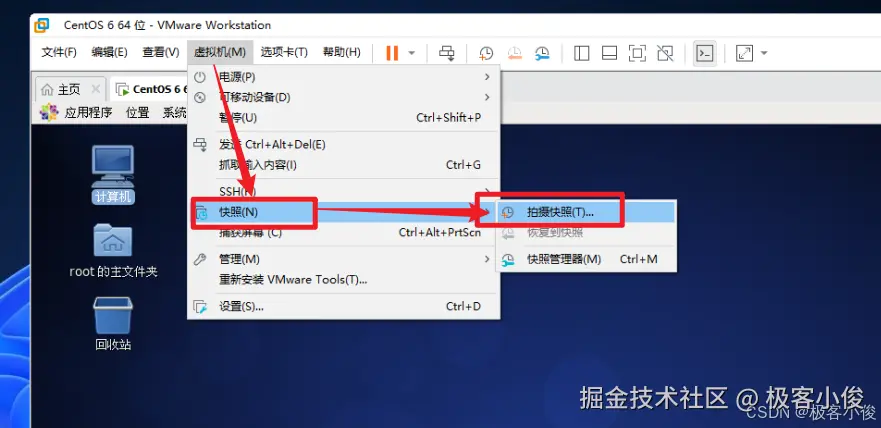Select the root 的主文件夹 desktop icon

coord(113,250)
